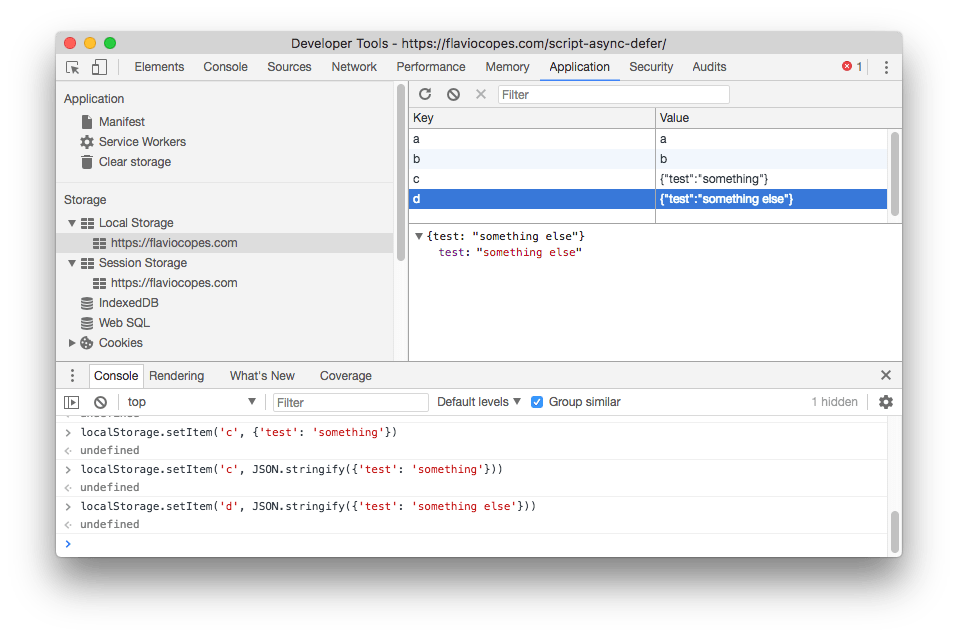Click the Service Workers gear icon
This screenshot has height=637, width=958.
click(x=89, y=141)
